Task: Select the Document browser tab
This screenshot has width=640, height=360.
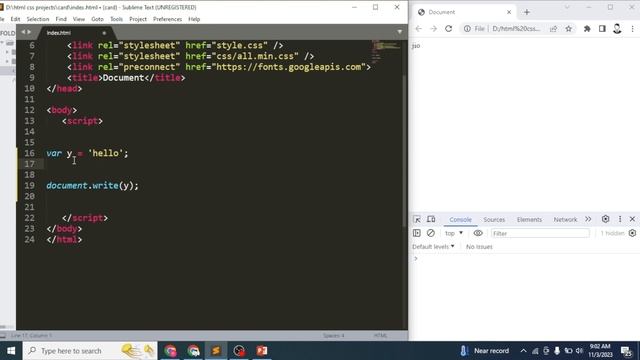Action: (x=464, y=12)
